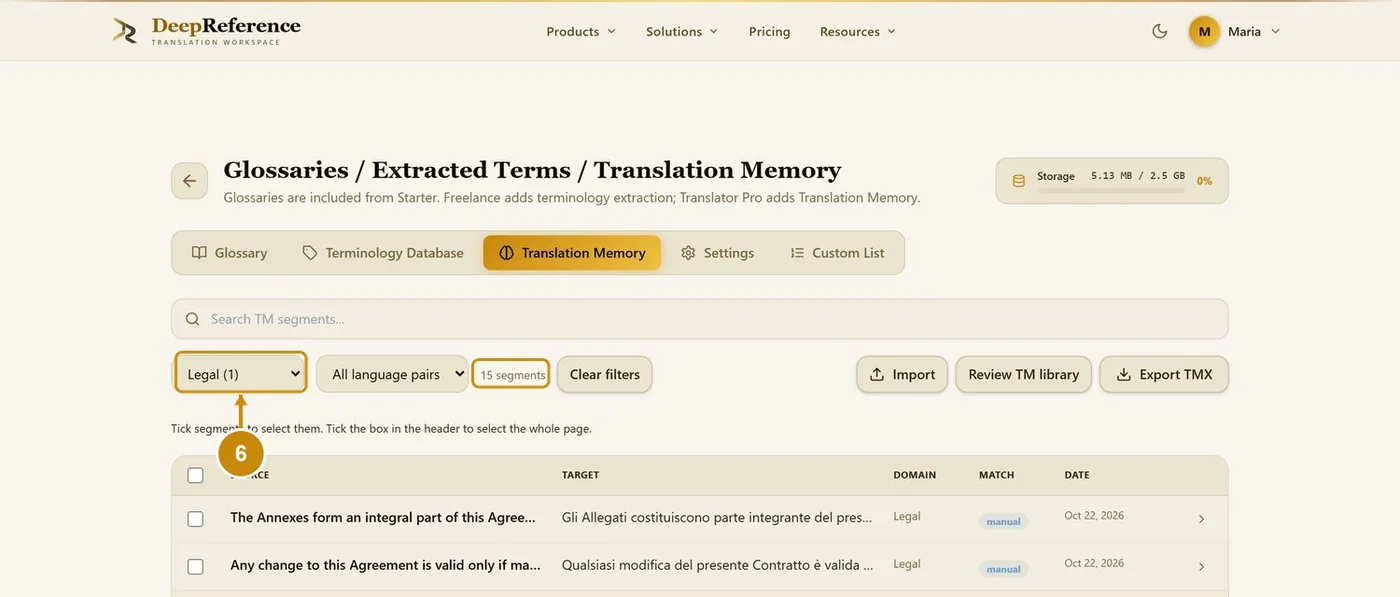Click the storage database icon
1400x597 pixels.
click(x=1019, y=181)
